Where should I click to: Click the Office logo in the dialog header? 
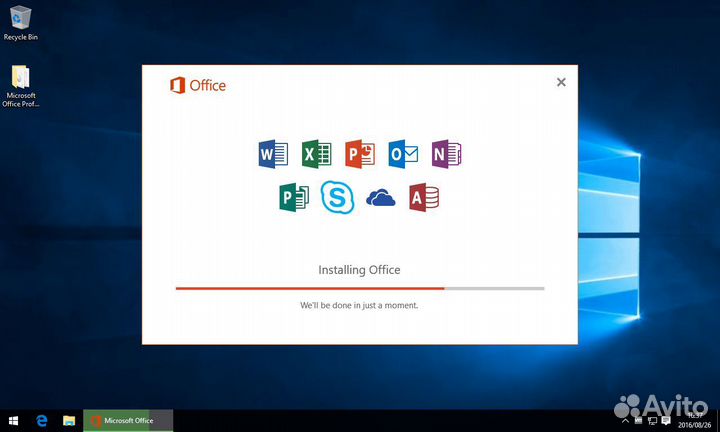[x=198, y=85]
